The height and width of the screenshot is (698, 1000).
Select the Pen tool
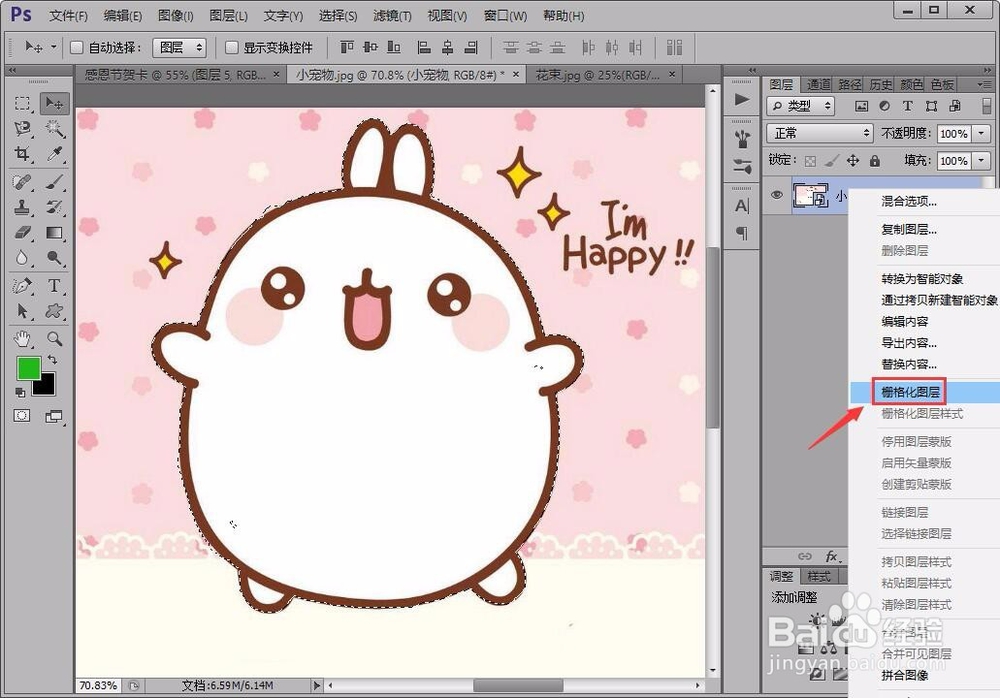coord(23,286)
